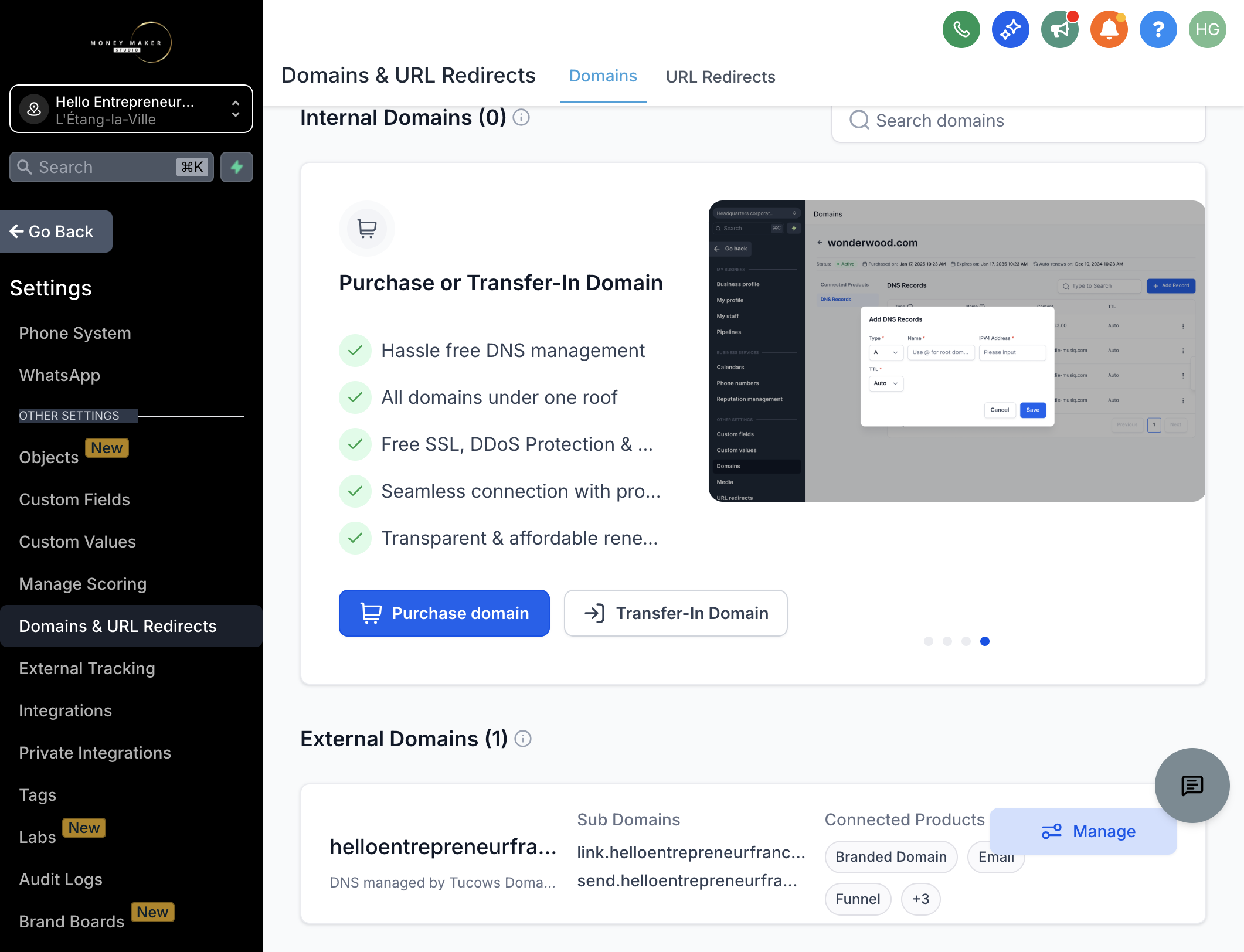Open Audit Logs settings
The image size is (1244, 952).
(x=60, y=879)
